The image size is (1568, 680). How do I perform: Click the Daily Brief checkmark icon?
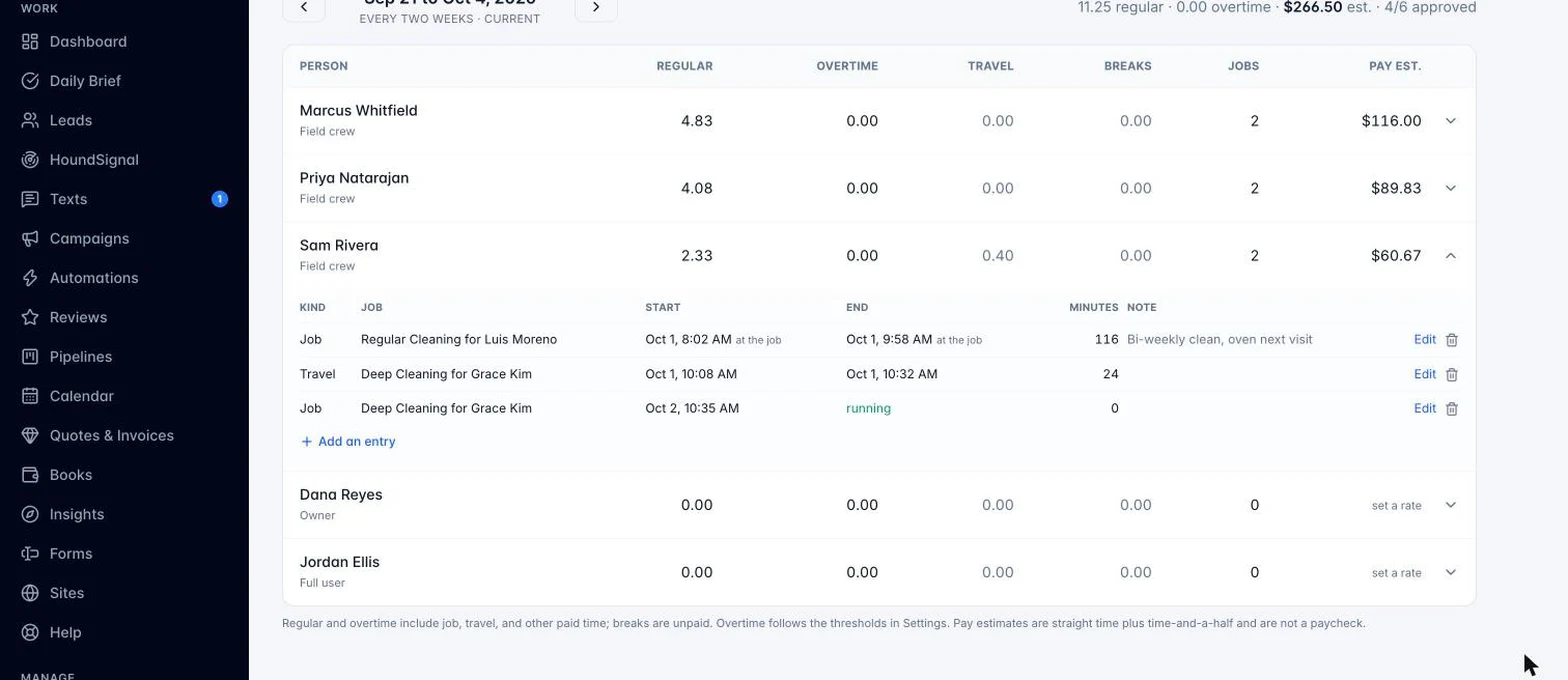pos(30,81)
